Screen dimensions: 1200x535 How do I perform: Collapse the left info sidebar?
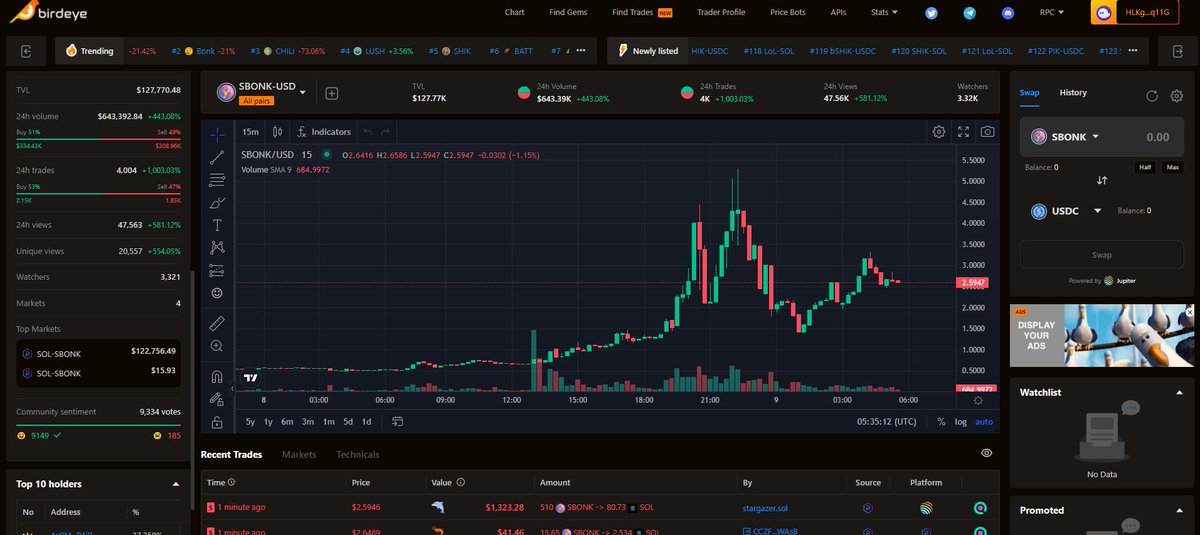26,51
